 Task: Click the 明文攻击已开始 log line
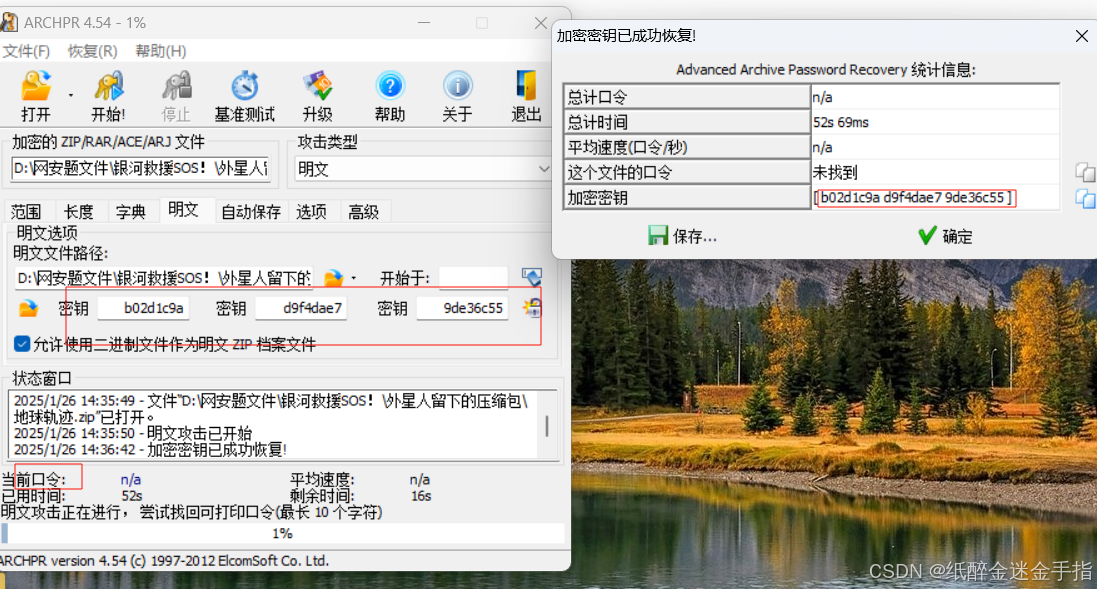pyautogui.click(x=133, y=434)
